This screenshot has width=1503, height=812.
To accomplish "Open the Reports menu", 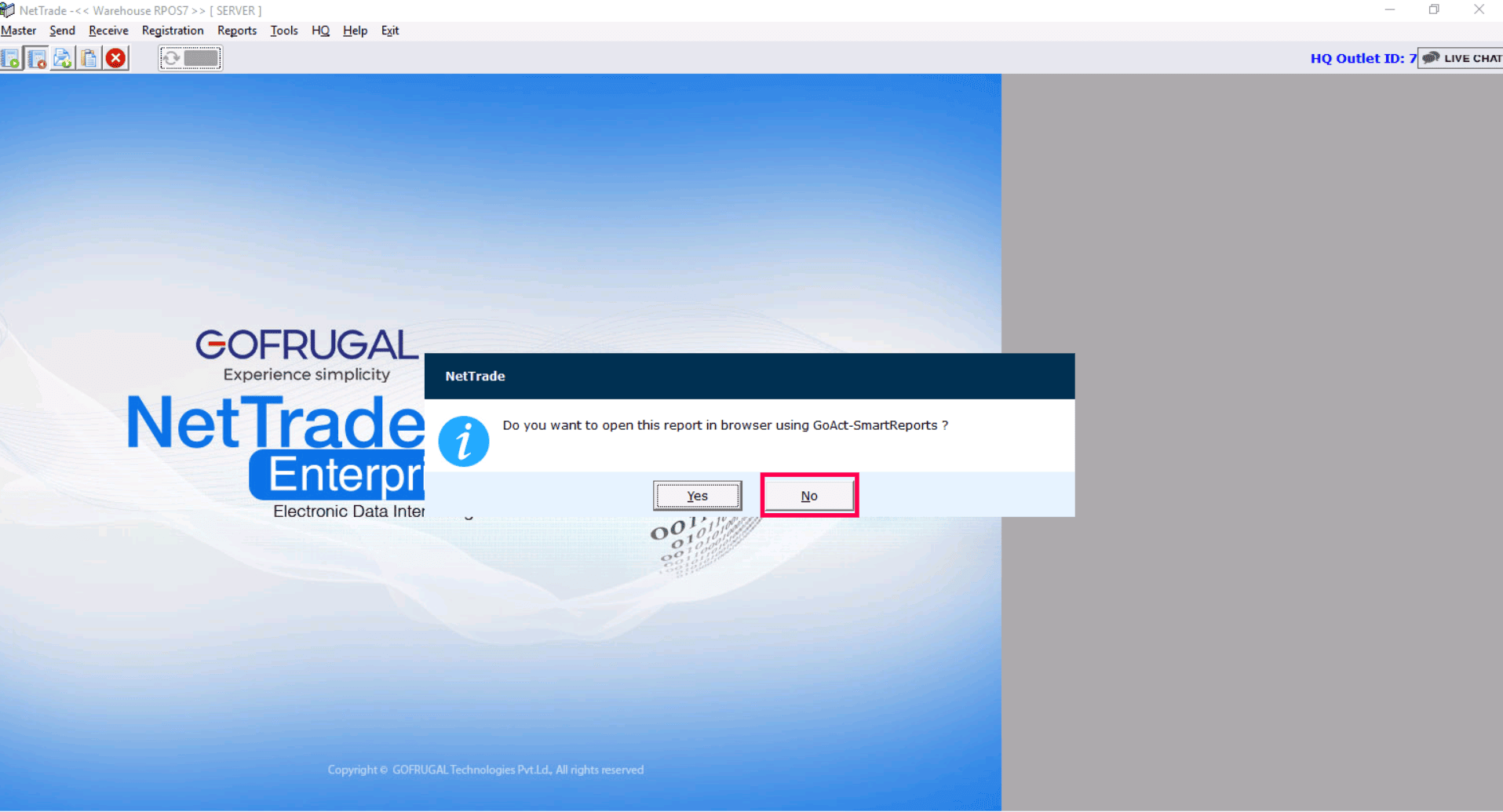I will point(237,31).
